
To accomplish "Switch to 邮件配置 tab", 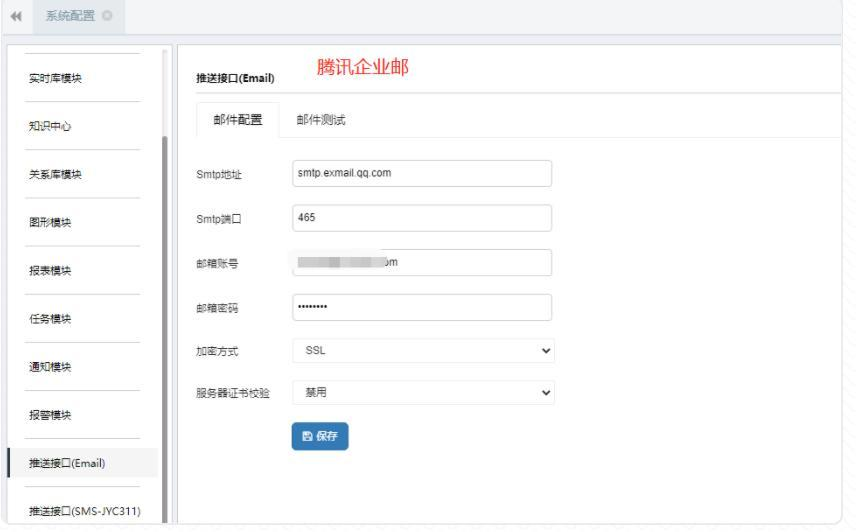I will [x=238, y=119].
